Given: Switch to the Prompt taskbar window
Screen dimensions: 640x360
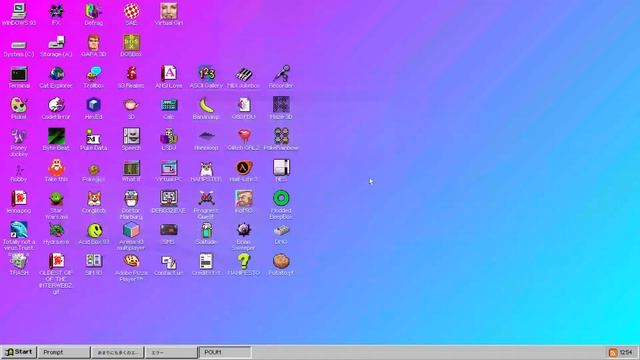Looking at the screenshot, I should (64, 352).
